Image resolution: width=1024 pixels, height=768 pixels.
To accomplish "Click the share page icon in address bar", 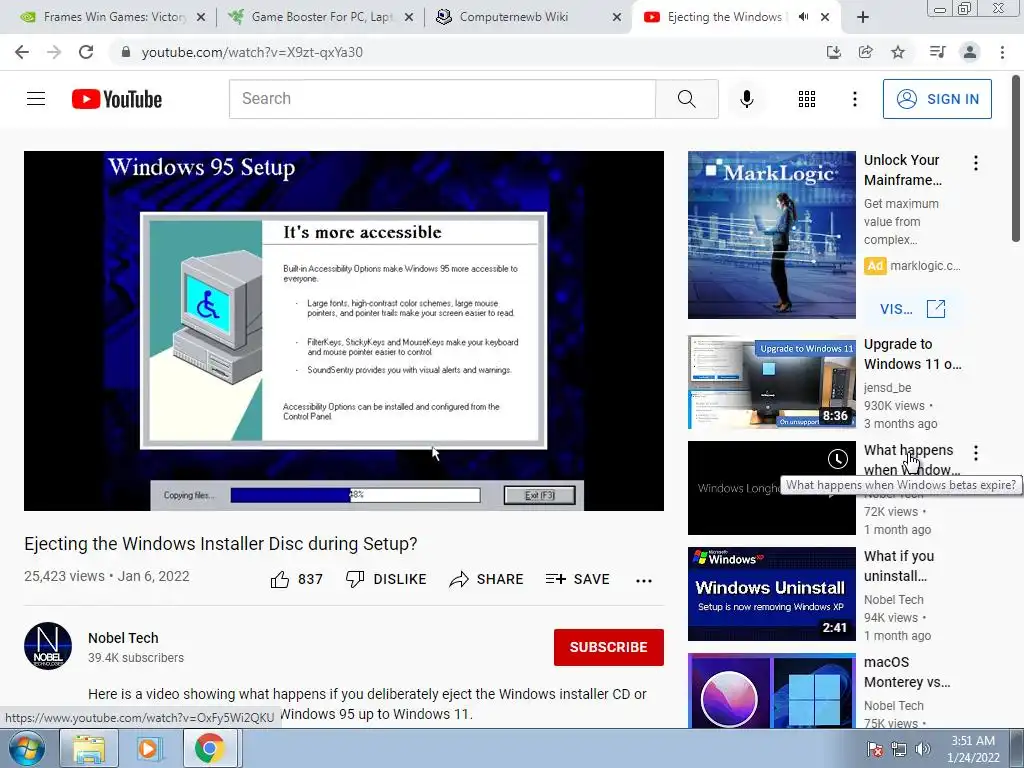I will click(866, 52).
